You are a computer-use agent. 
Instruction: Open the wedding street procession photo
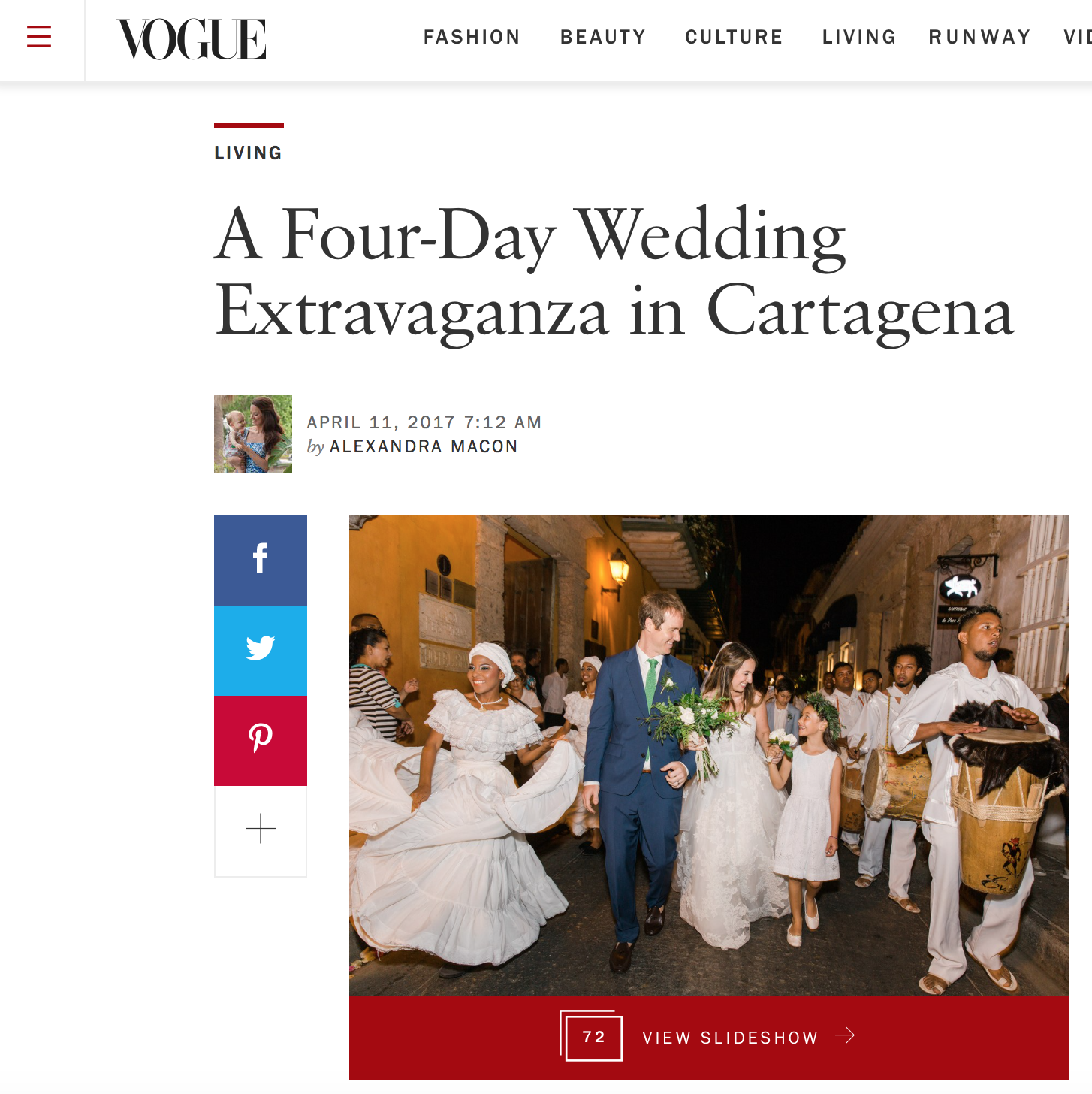709,756
